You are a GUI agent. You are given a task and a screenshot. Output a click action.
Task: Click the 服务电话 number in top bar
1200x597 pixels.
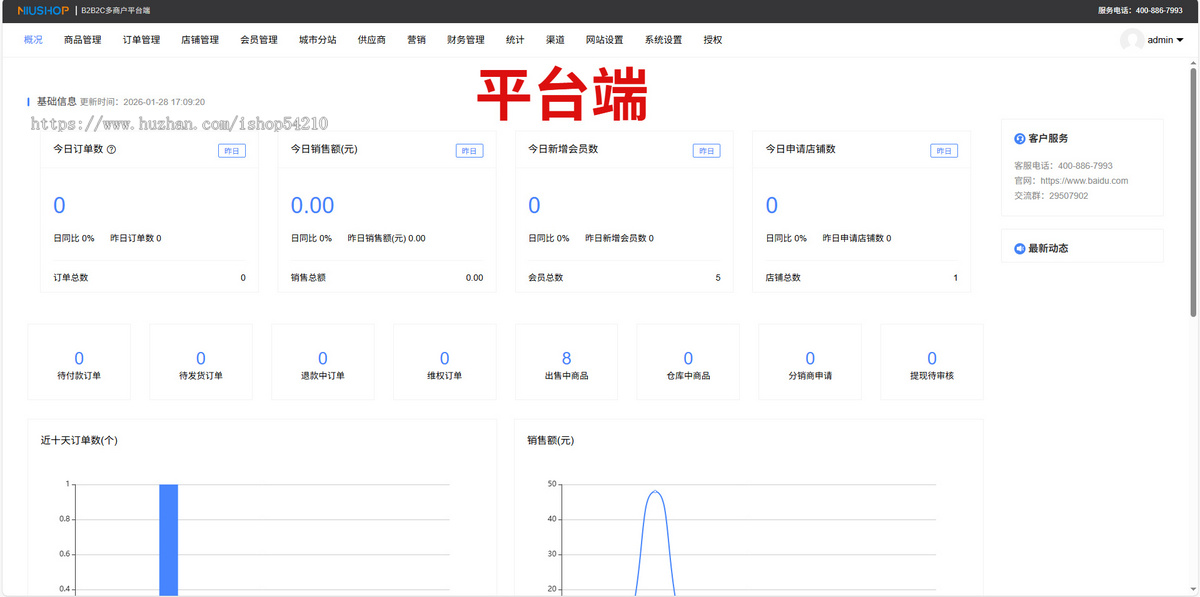click(x=1159, y=10)
